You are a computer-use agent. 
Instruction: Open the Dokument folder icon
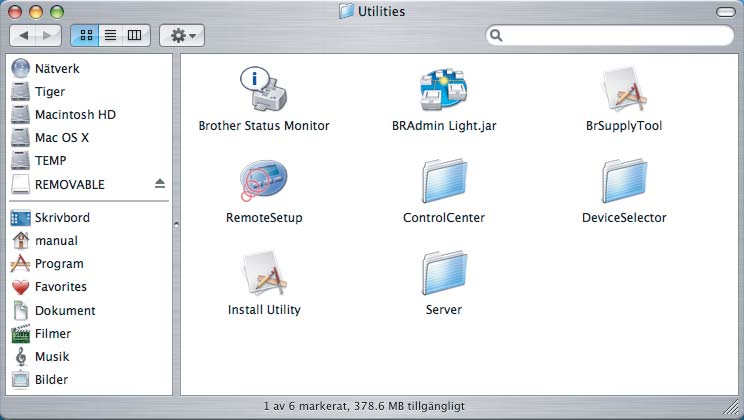[x=20, y=310]
